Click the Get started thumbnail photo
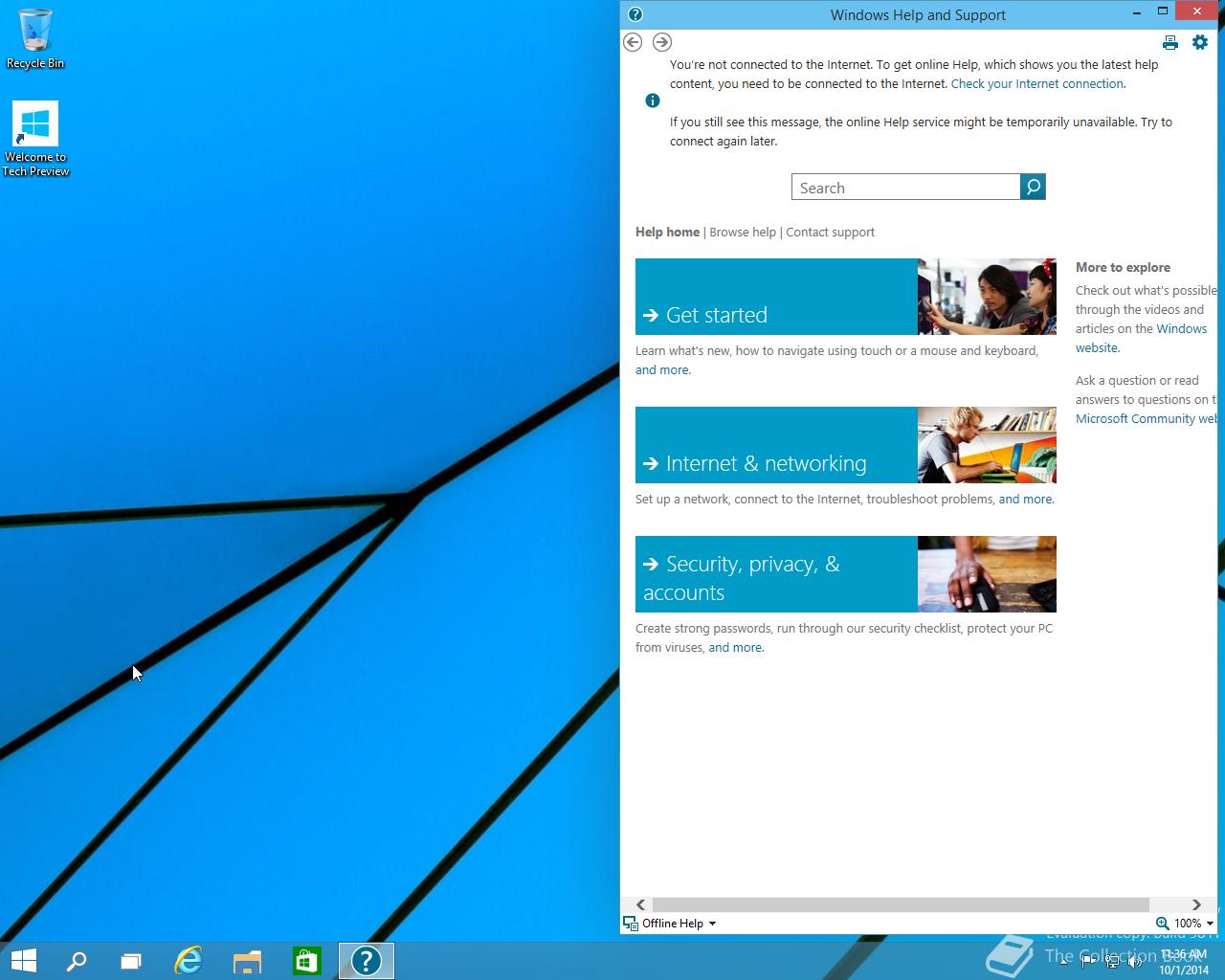Image resolution: width=1225 pixels, height=980 pixels. coord(987,297)
